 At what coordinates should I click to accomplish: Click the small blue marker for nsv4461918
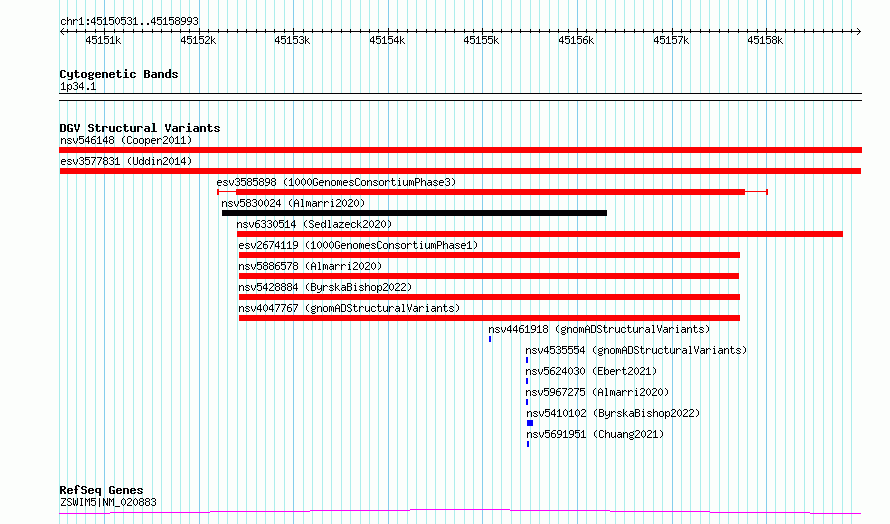pos(490,339)
